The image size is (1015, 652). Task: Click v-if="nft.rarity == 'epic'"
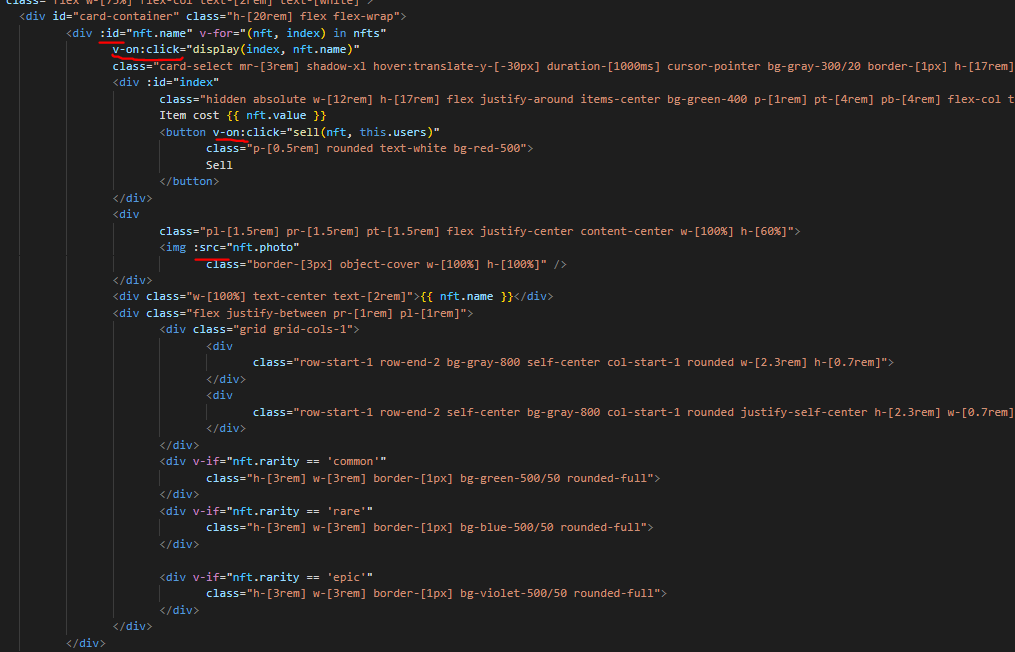tap(283, 578)
